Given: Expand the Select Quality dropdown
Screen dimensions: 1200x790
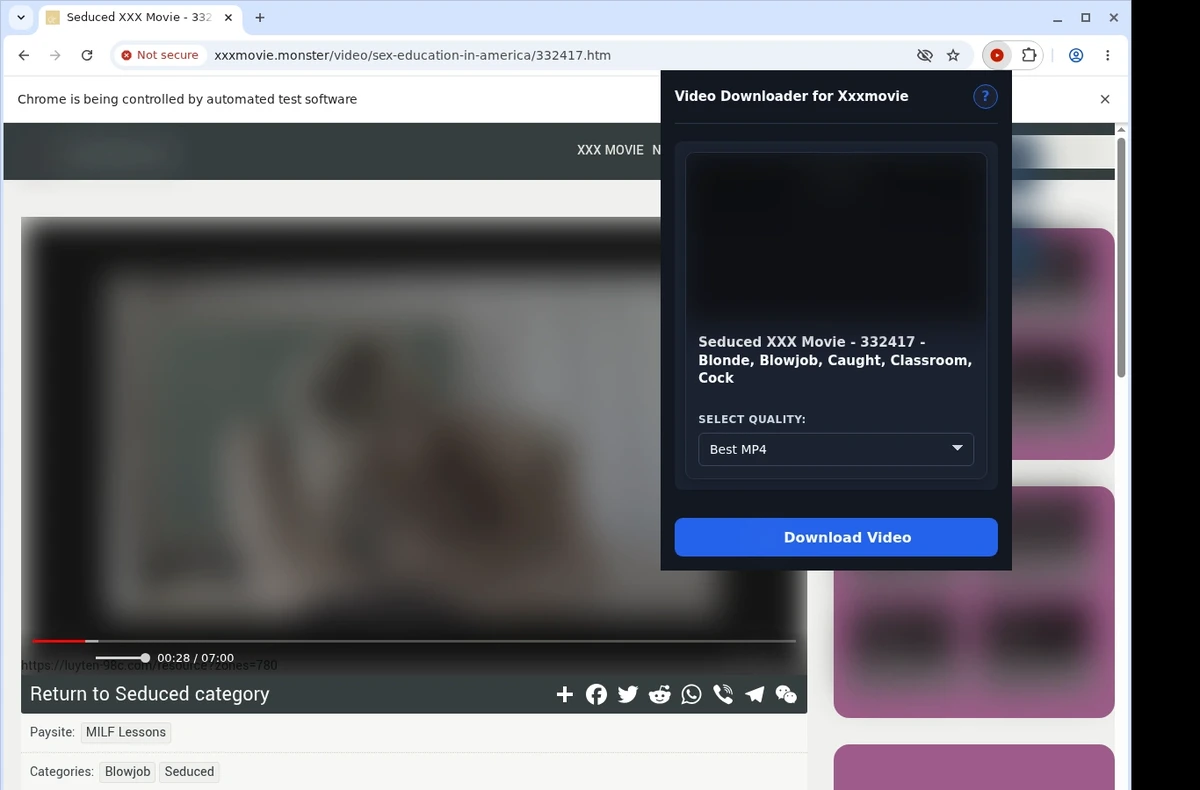Looking at the screenshot, I should tap(836, 449).
